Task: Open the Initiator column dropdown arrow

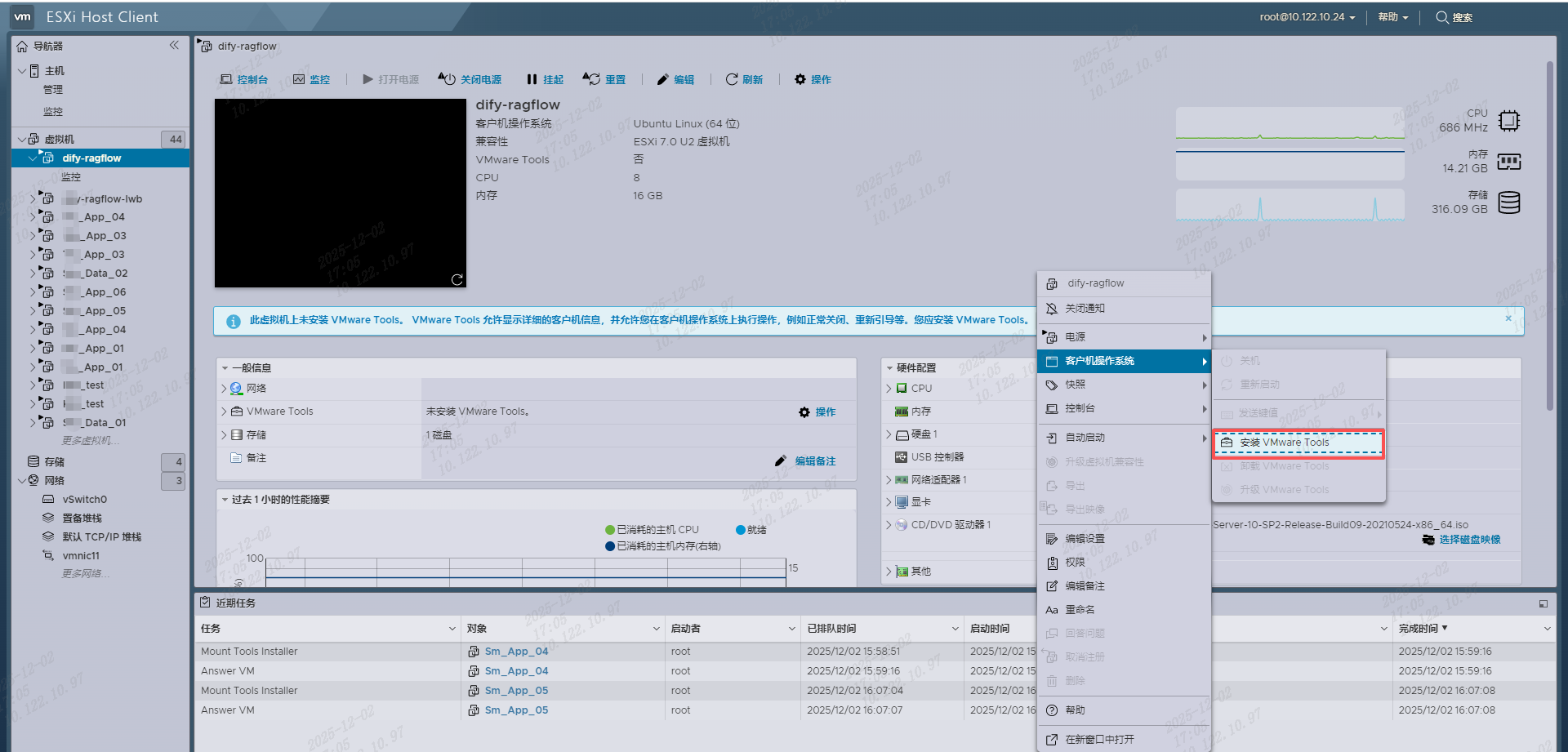Action: 791,629
